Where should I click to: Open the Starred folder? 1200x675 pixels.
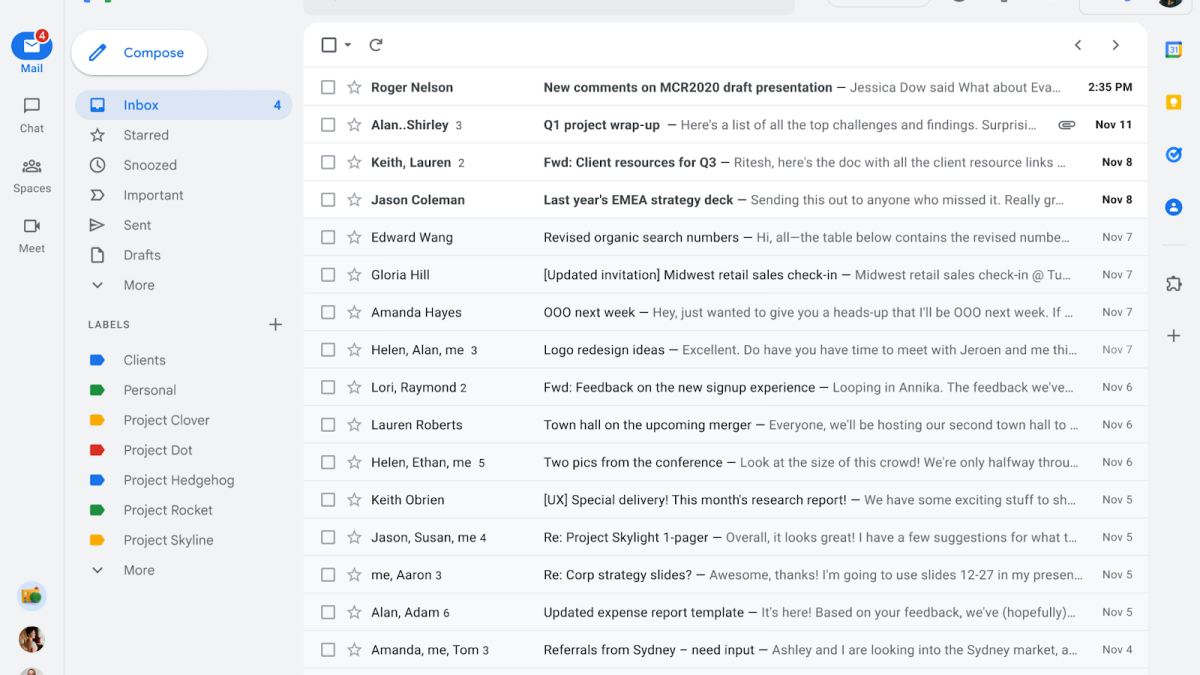[146, 135]
